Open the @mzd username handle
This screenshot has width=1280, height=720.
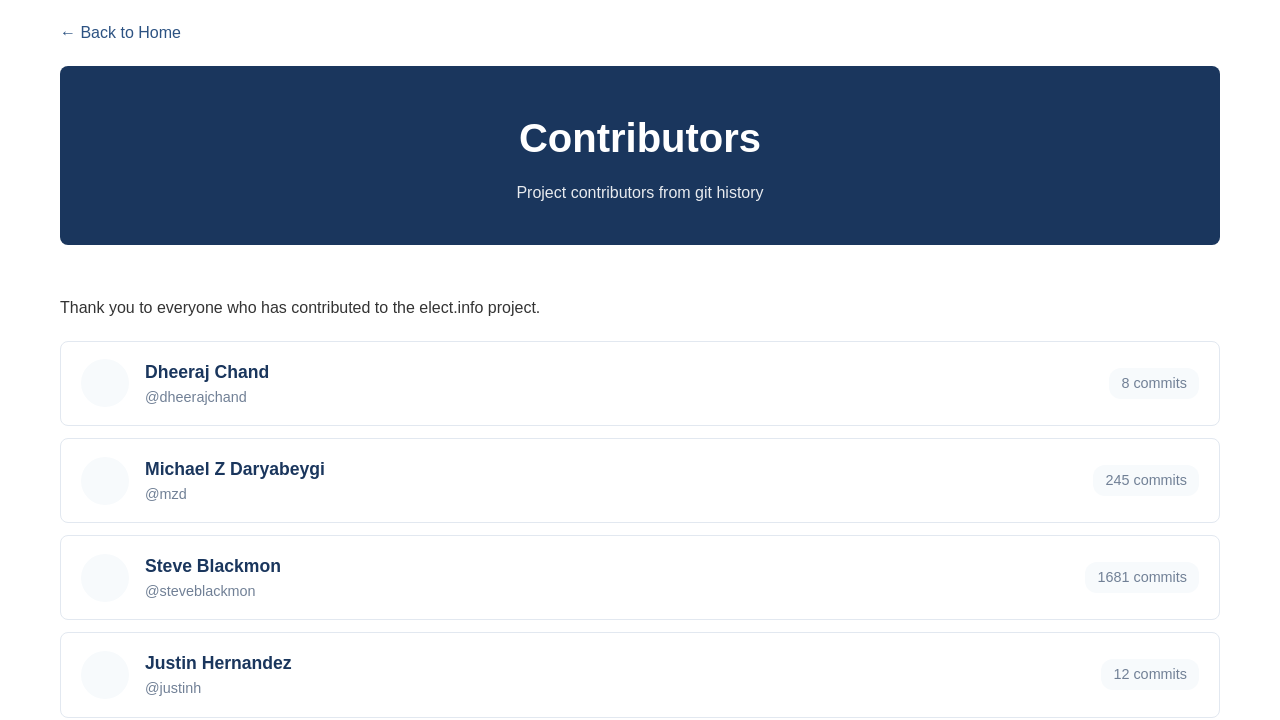[x=166, y=494]
